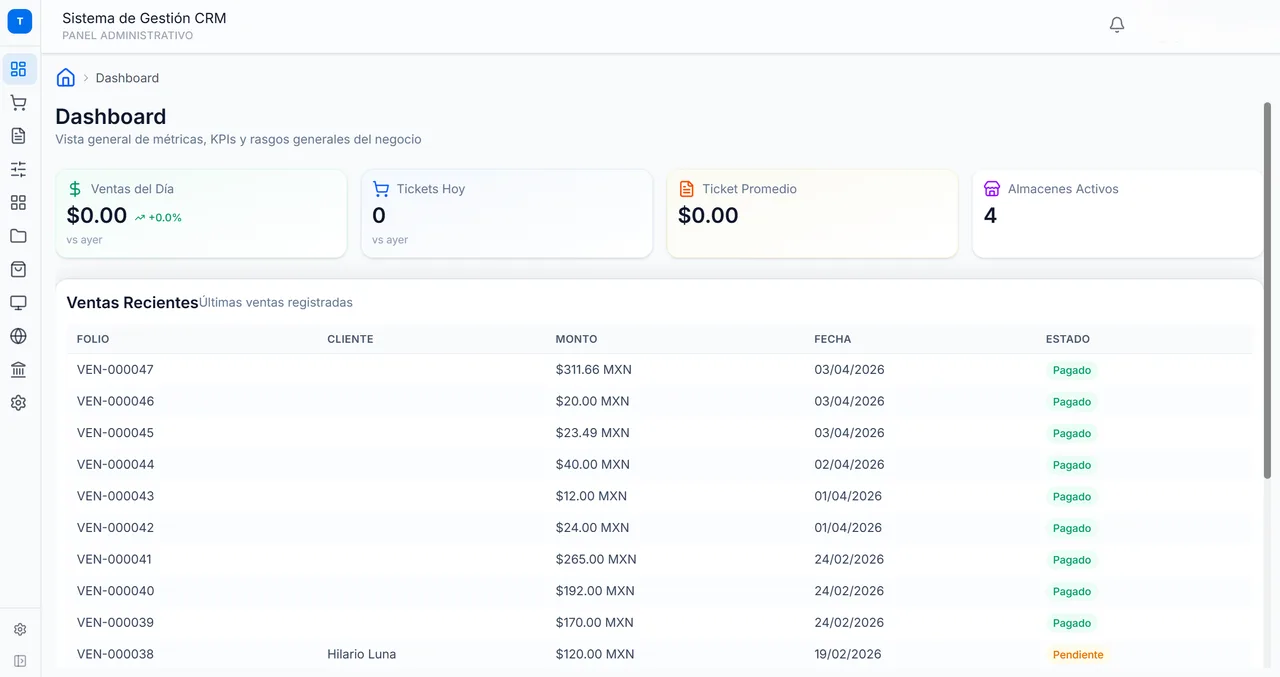This screenshot has width=1280, height=677.
Task: Click the blue T logo
Action: pyautogui.click(x=20, y=21)
